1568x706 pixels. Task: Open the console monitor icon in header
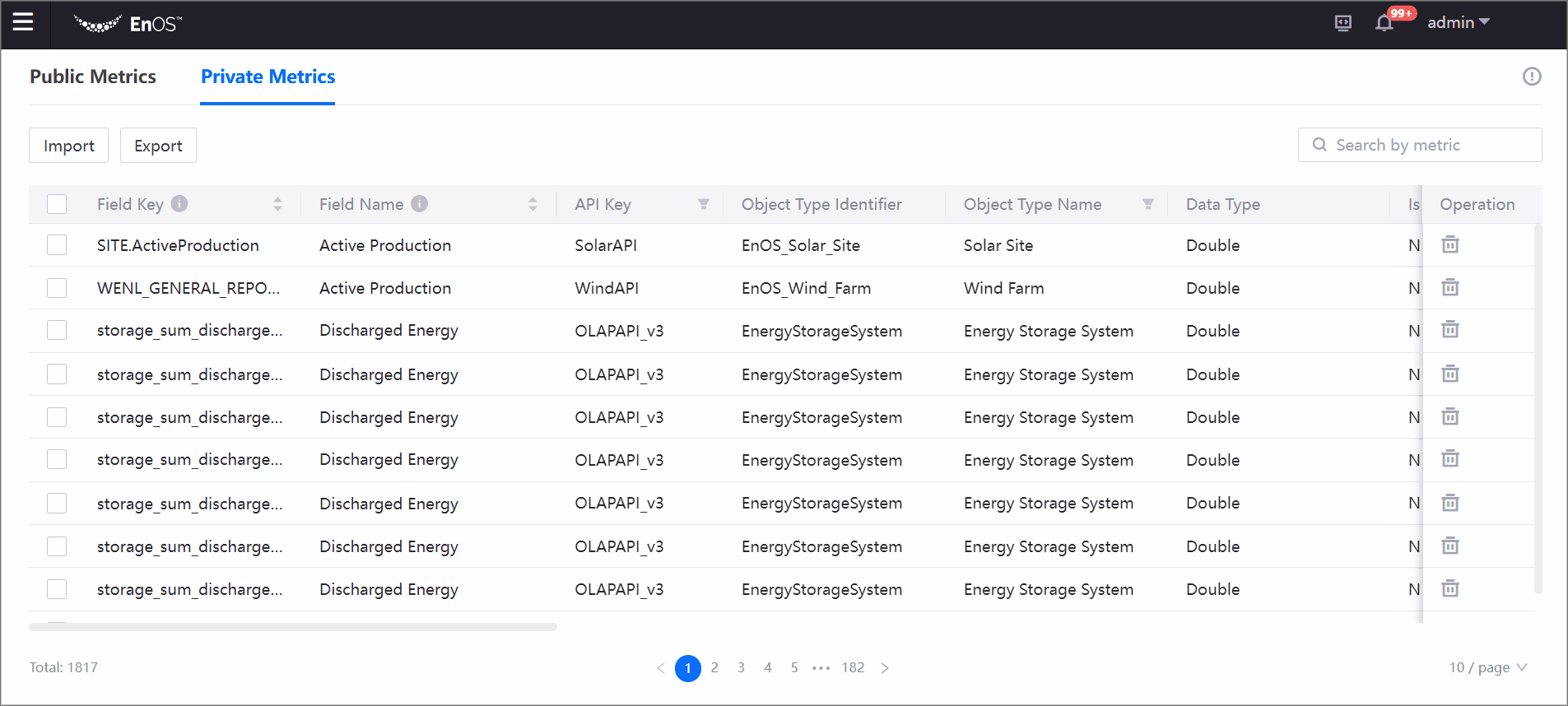tap(1343, 23)
